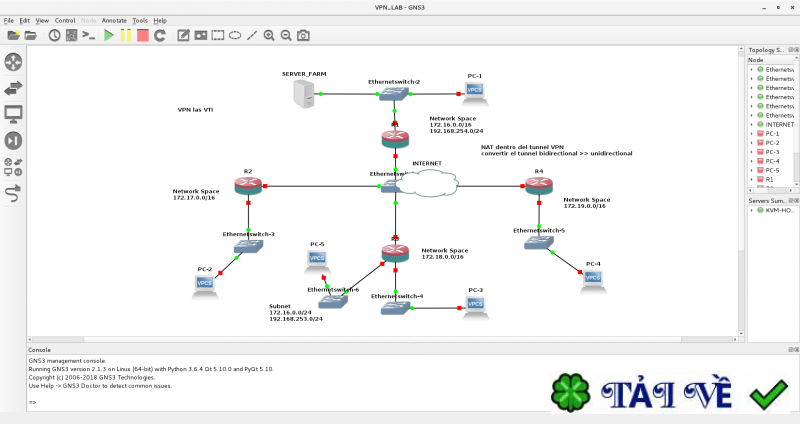Select the PC-1 VPCS node on canvas
800x424 pixels.
point(474,92)
